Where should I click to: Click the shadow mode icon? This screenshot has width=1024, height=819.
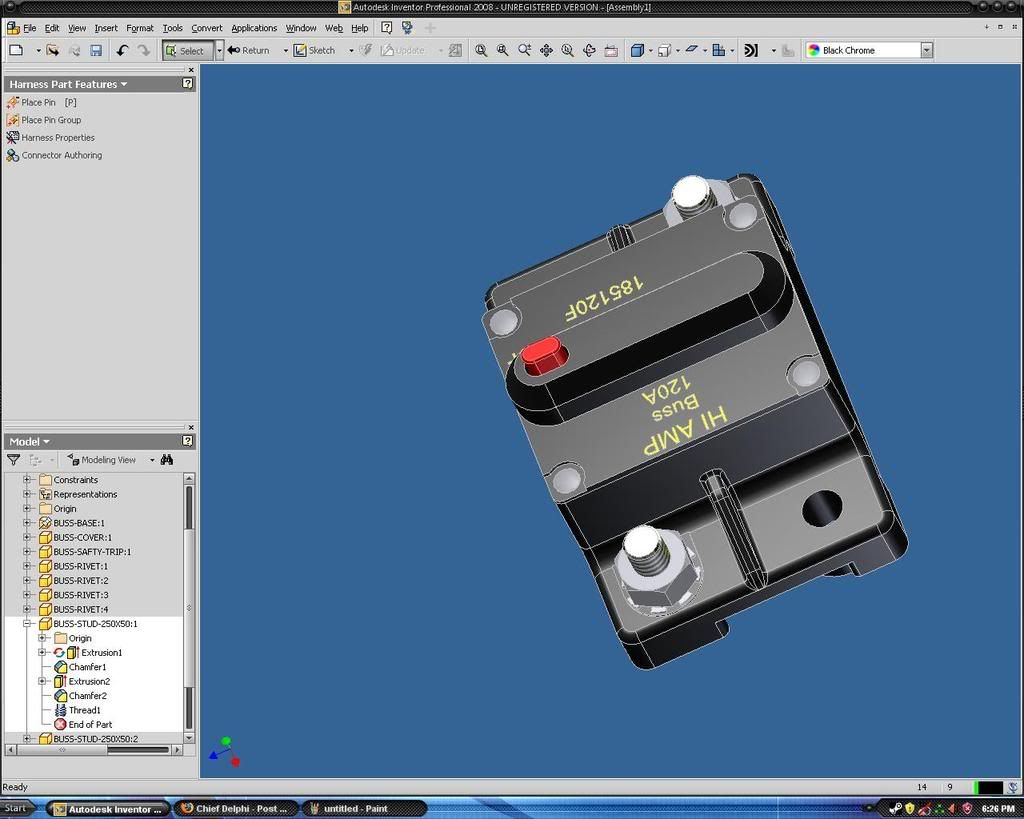[692, 50]
